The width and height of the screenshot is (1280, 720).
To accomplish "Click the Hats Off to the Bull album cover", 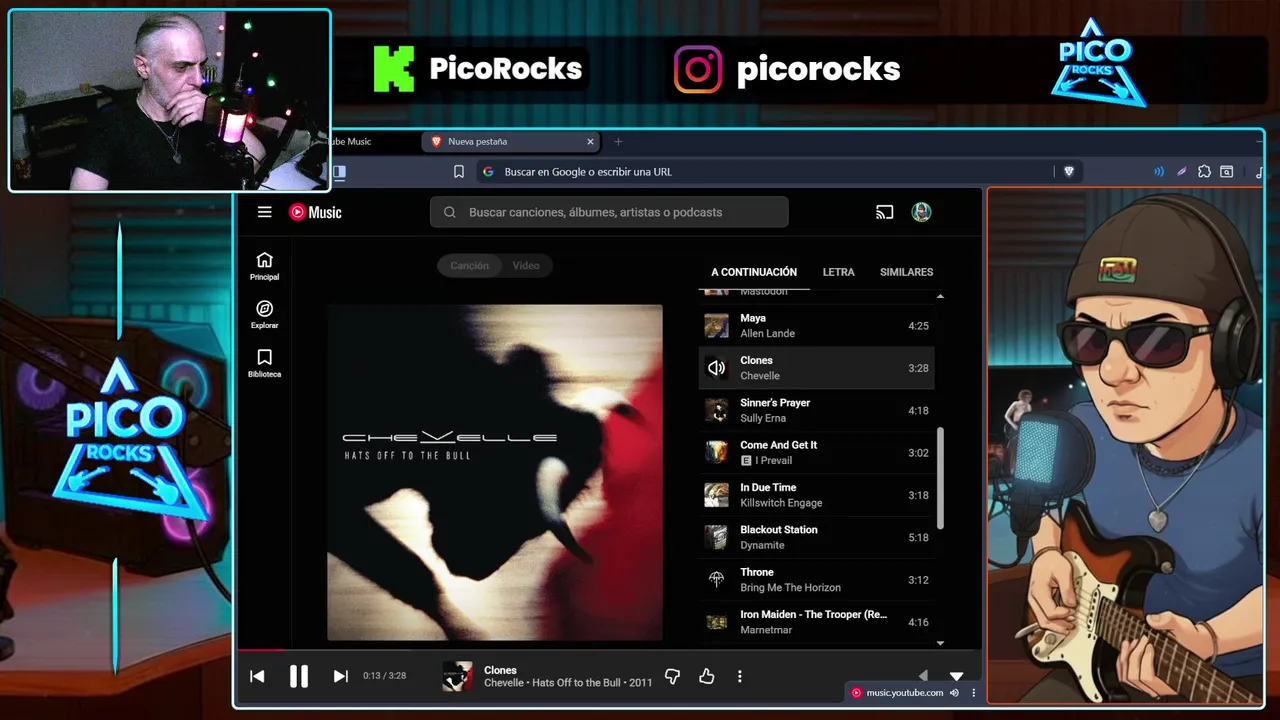I will pyautogui.click(x=495, y=472).
